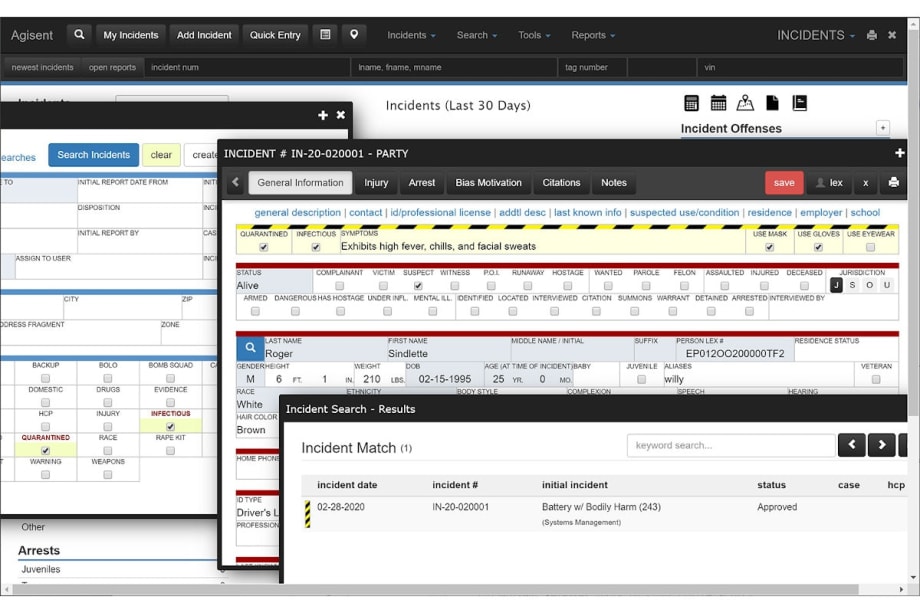The height and width of the screenshot is (613, 920).
Task: Switch to the Citations tab
Action: (x=560, y=183)
